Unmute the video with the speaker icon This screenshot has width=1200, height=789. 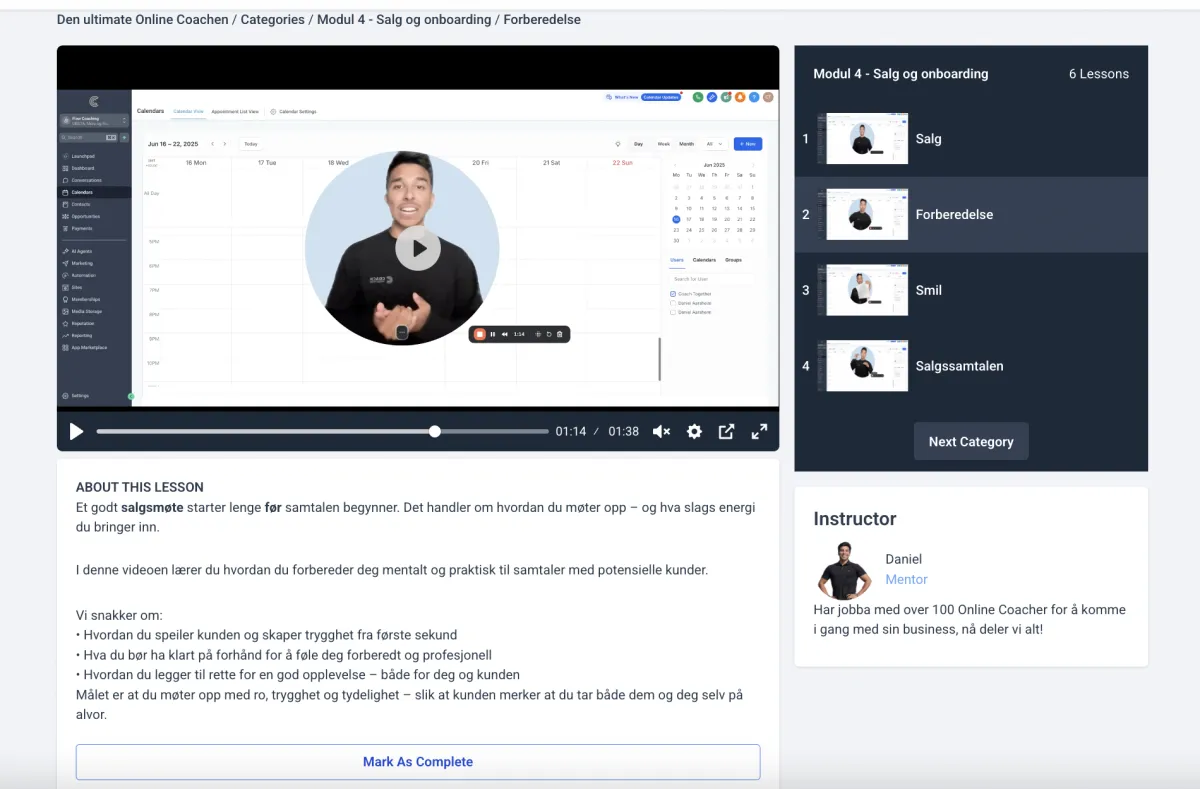tap(661, 431)
